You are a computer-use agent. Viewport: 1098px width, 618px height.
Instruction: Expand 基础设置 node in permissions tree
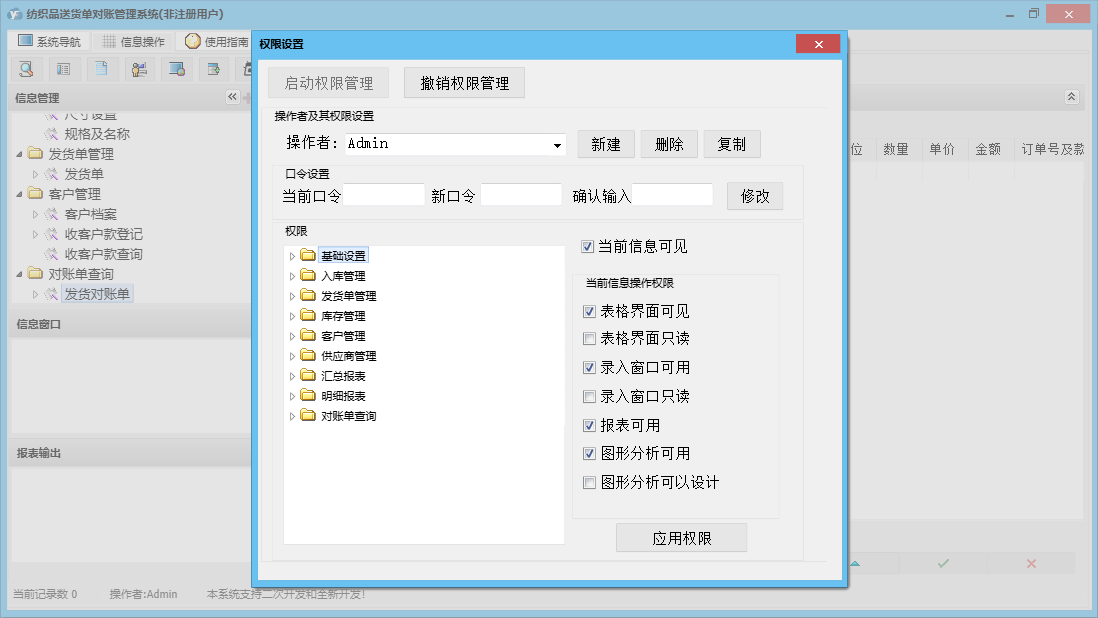coord(293,256)
